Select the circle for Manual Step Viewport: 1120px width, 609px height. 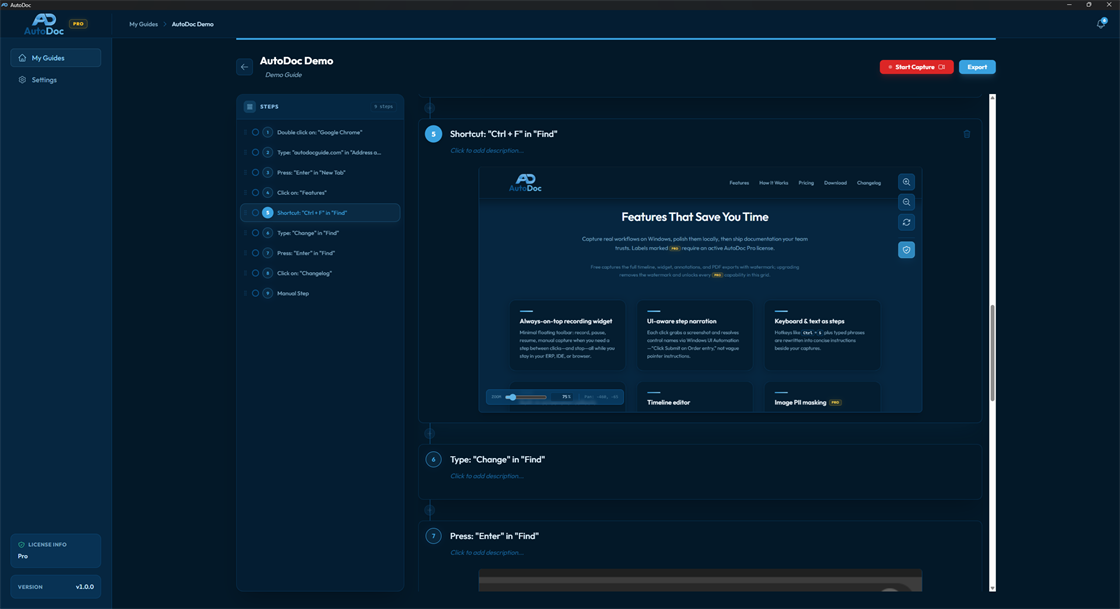(255, 293)
